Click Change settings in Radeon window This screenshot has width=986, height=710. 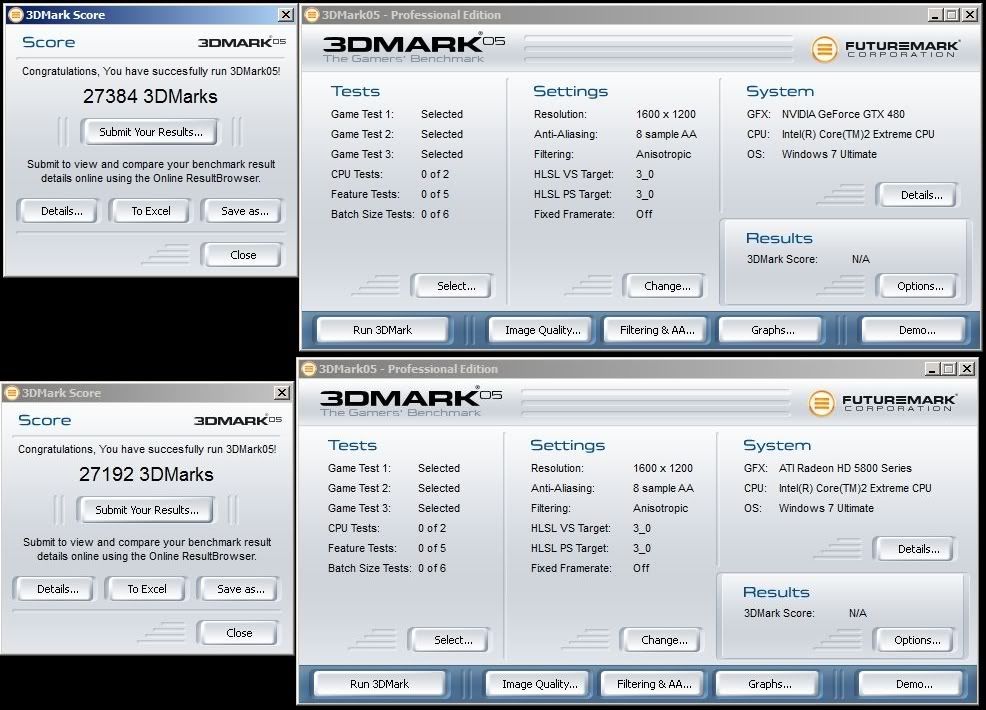tap(663, 640)
